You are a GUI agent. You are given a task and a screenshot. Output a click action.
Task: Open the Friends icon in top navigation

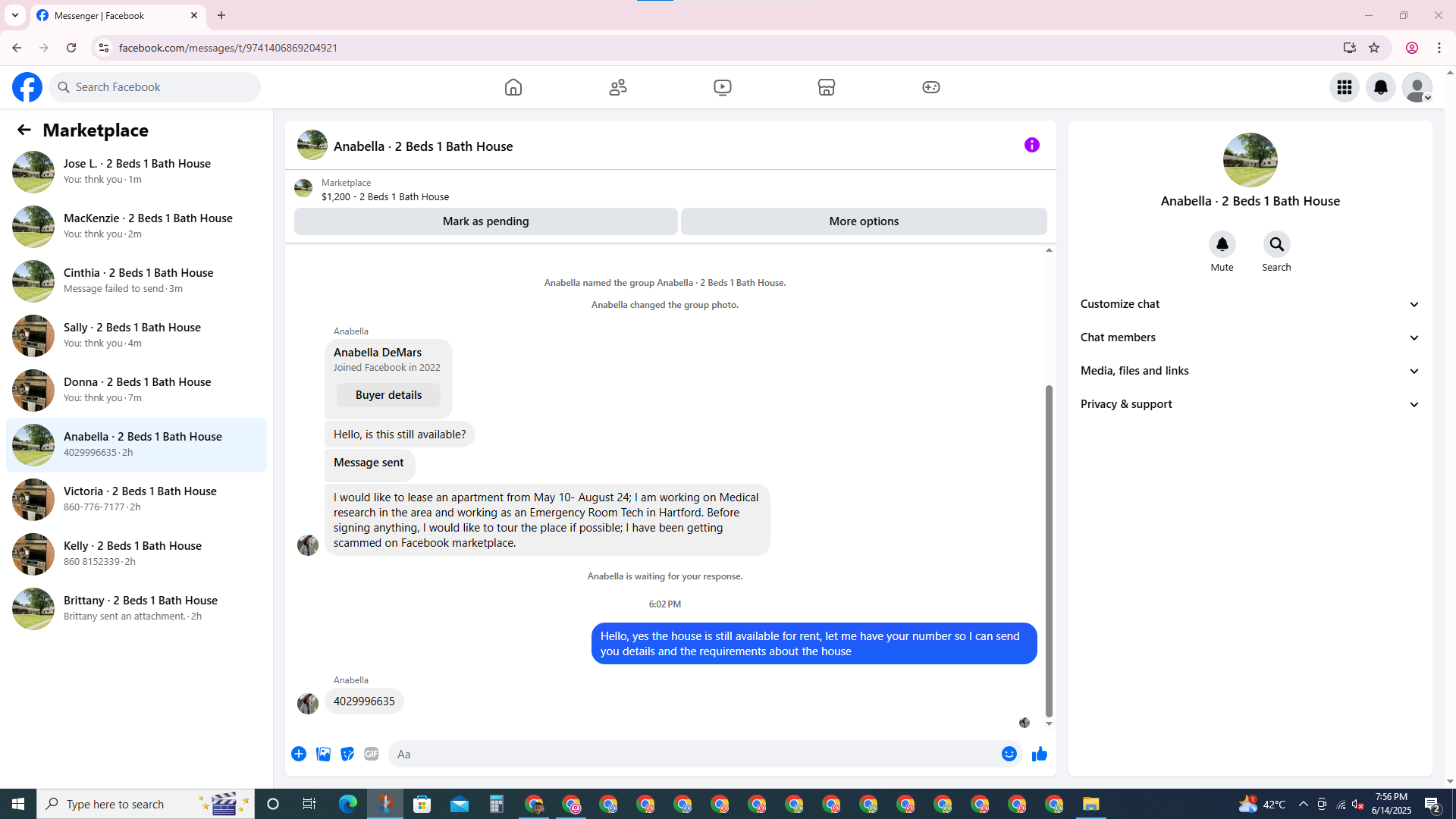pyautogui.click(x=618, y=87)
